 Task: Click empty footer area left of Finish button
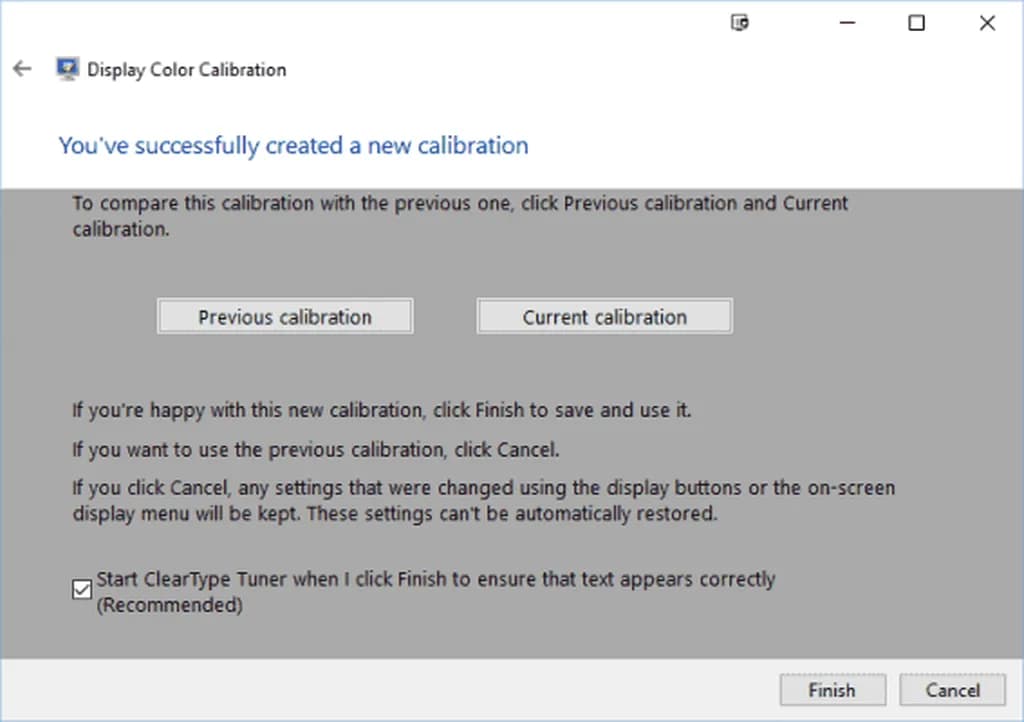(x=400, y=690)
